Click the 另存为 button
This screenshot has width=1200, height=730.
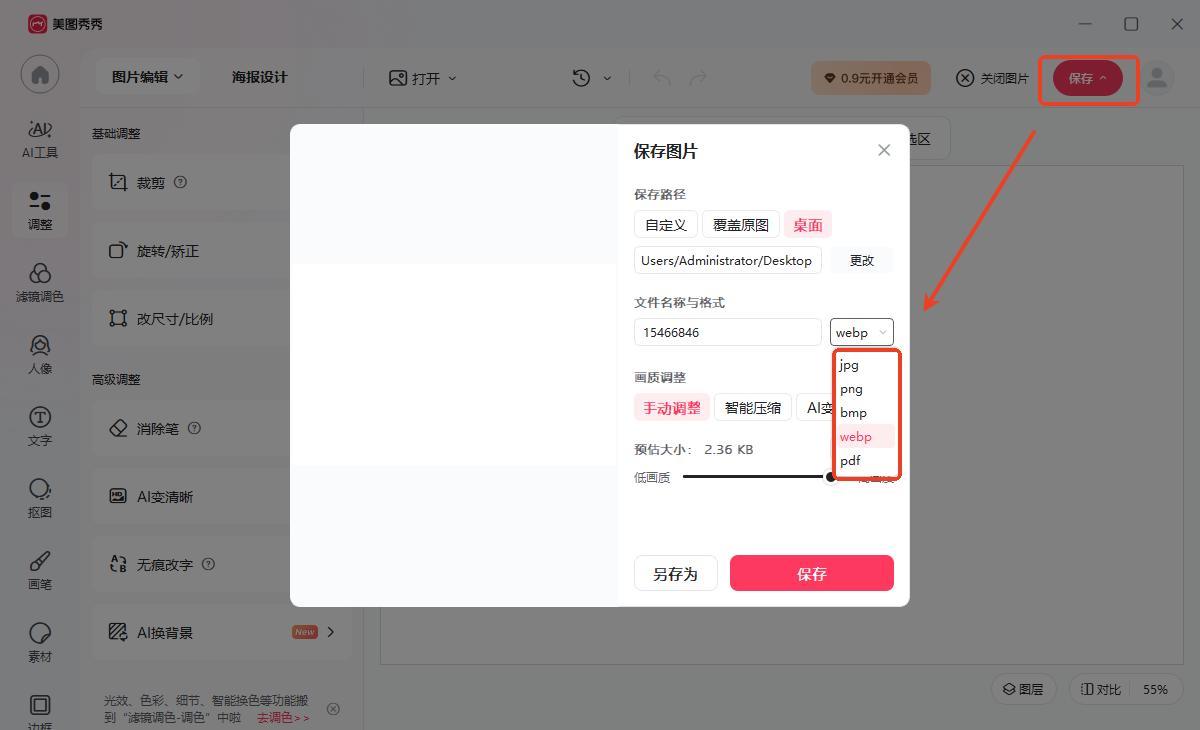point(675,574)
